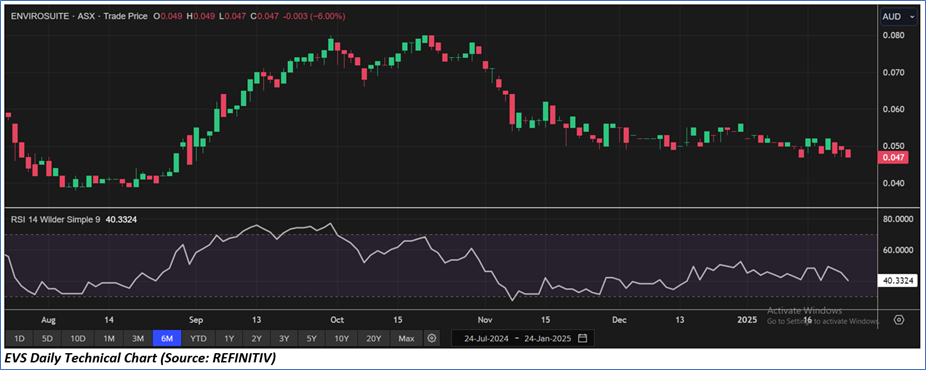The height and width of the screenshot is (370, 926).
Task: Click the Dec date axis label
Action: [619, 320]
